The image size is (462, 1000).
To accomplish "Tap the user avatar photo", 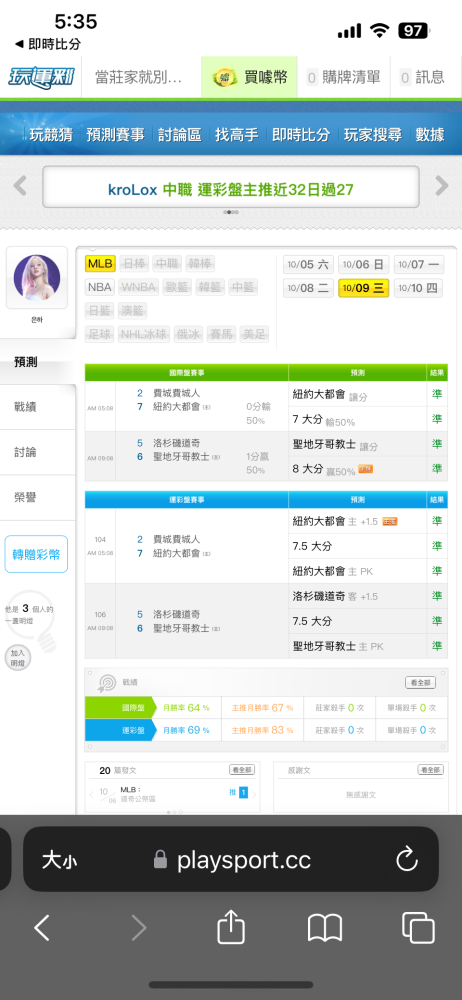I will click(37, 277).
